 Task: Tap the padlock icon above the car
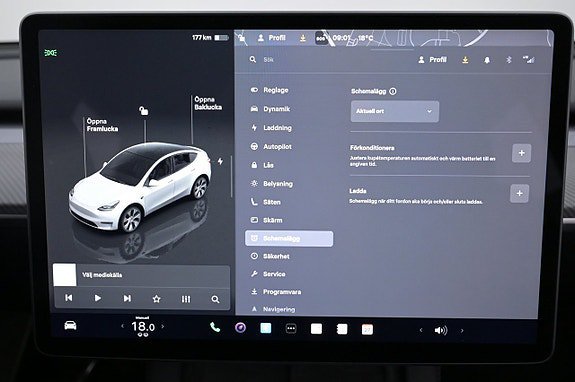[x=144, y=110]
